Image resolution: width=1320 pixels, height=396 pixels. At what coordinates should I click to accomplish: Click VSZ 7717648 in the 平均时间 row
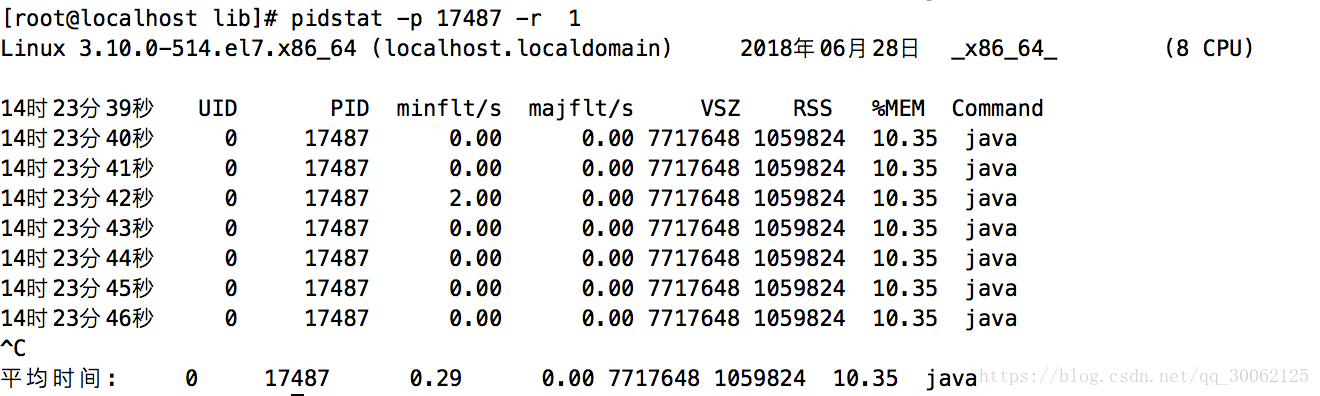coord(654,378)
